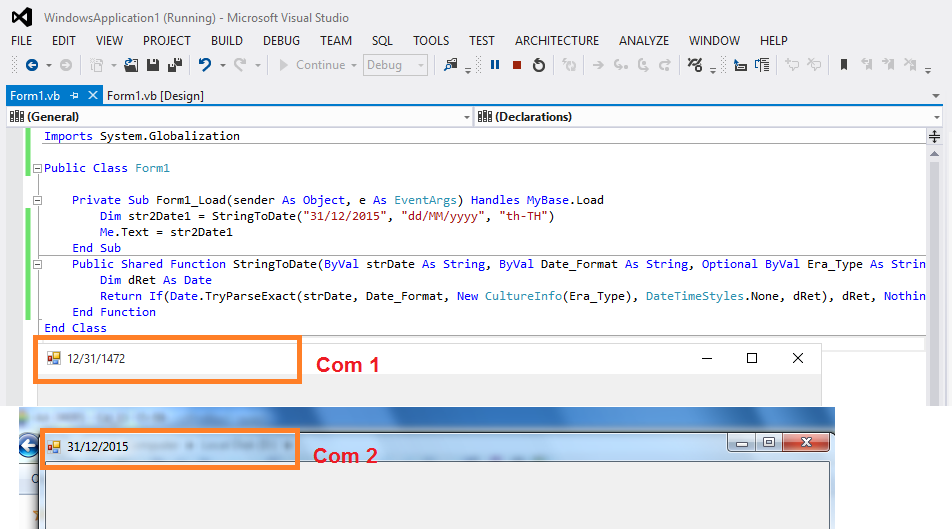Open the document tab list dropdown
952x529 pixels.
coord(936,96)
